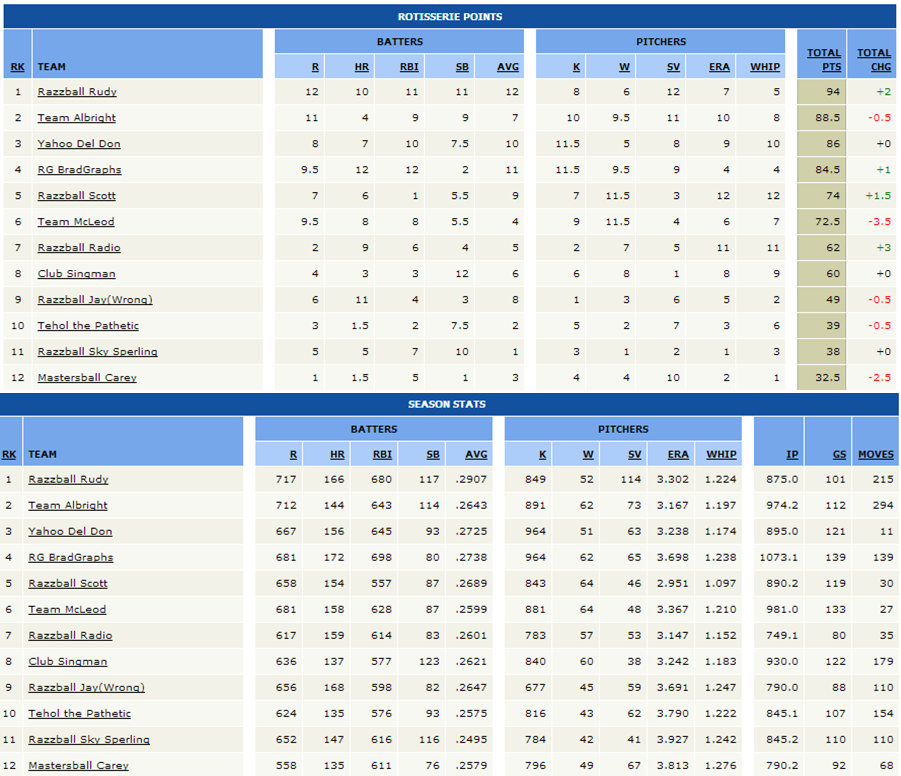This screenshot has height=776, width=901.
Task: Sort Season Stats by K header
Action: click(542, 454)
